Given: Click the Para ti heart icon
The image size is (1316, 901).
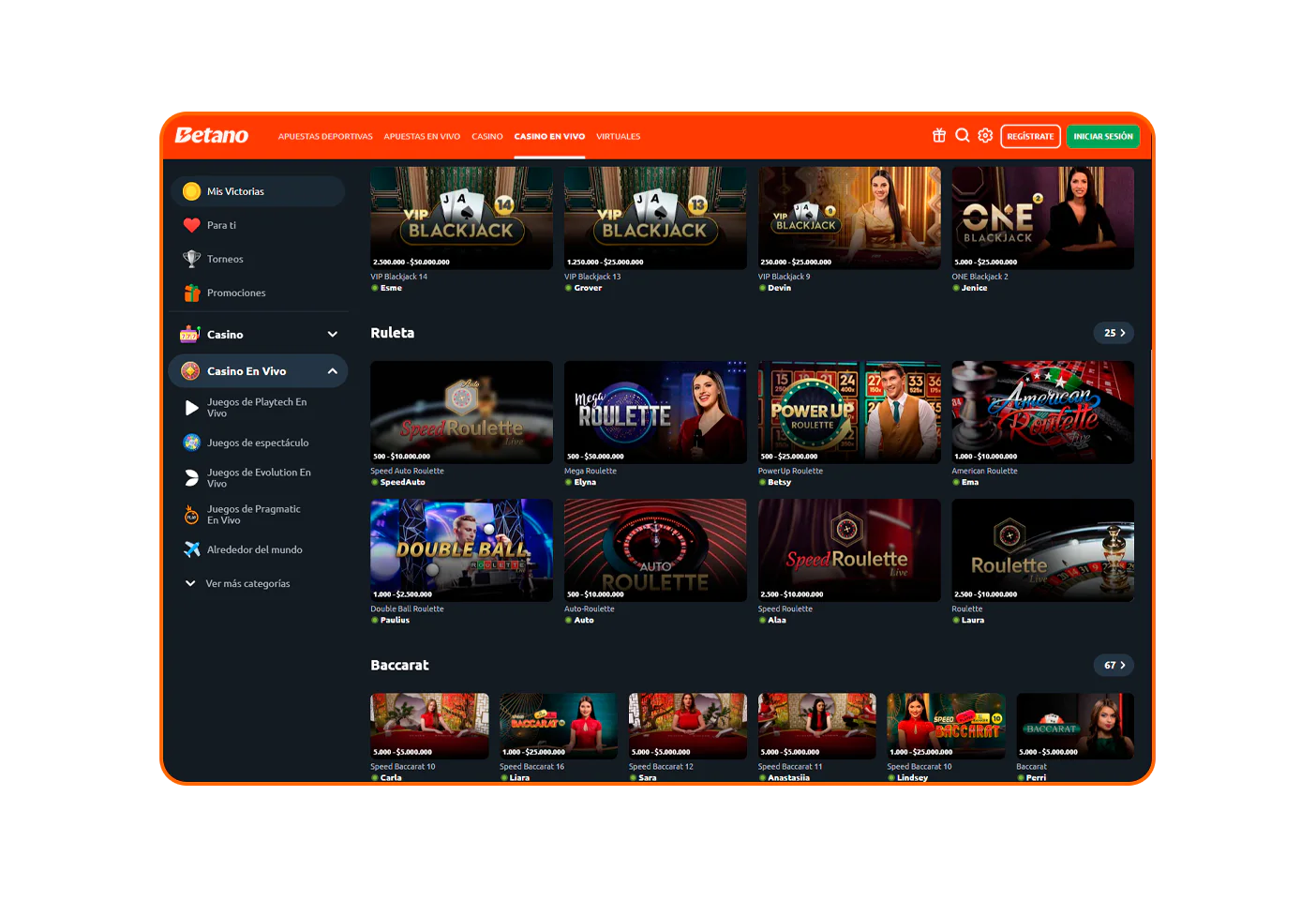Looking at the screenshot, I should (191, 225).
